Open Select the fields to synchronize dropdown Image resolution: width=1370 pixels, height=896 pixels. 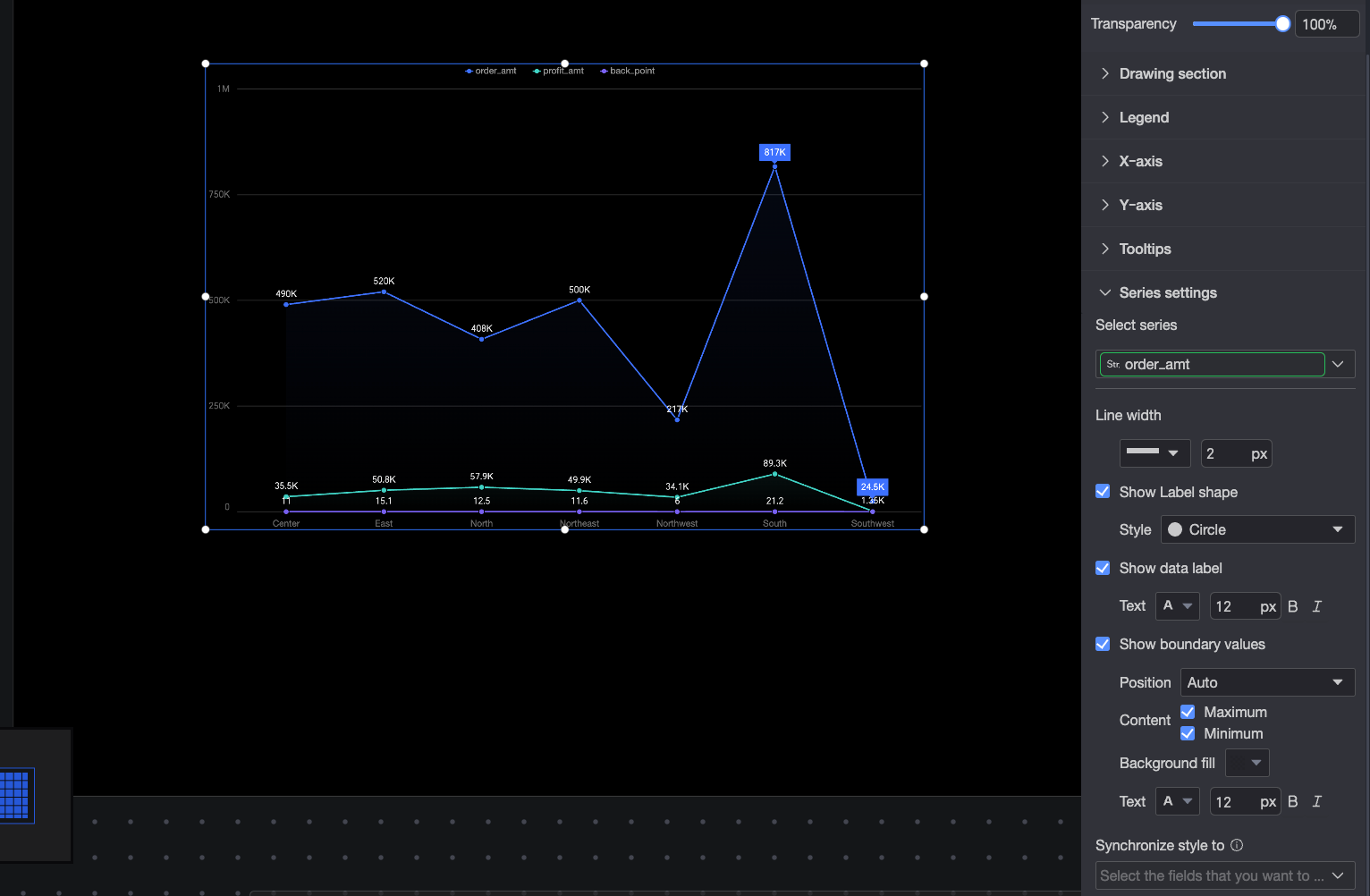pos(1225,875)
